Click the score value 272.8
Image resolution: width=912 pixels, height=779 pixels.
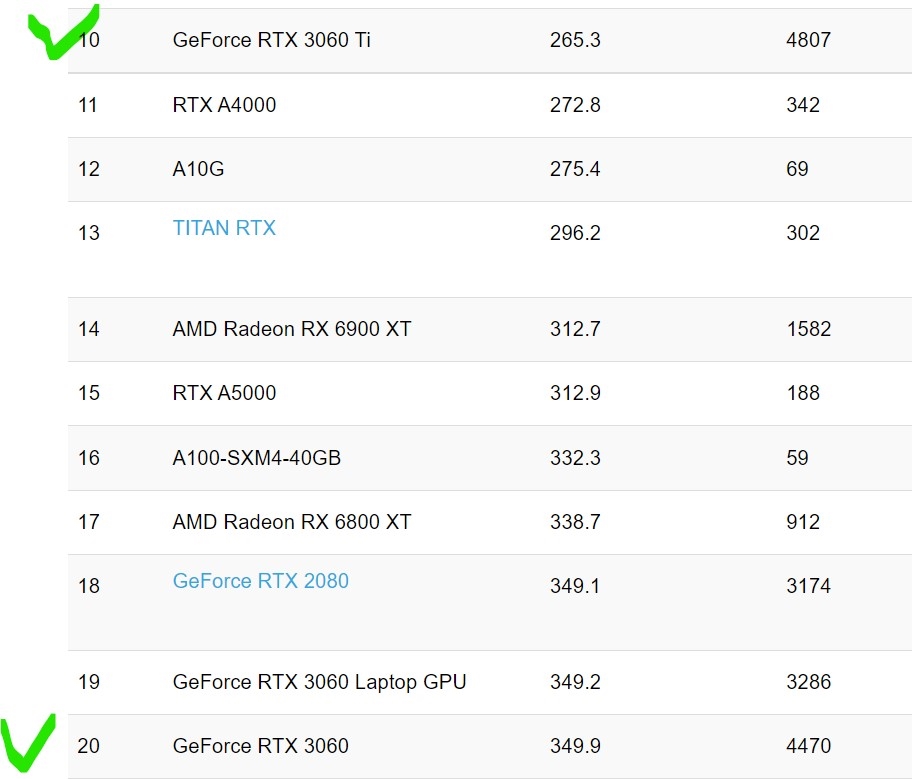[x=575, y=105]
